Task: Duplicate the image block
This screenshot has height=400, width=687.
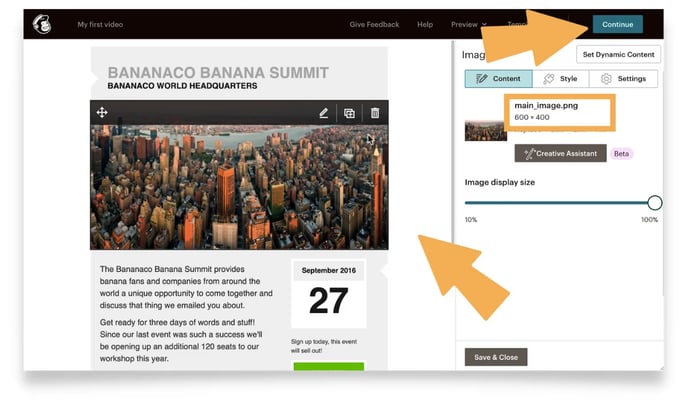Action: [349, 113]
